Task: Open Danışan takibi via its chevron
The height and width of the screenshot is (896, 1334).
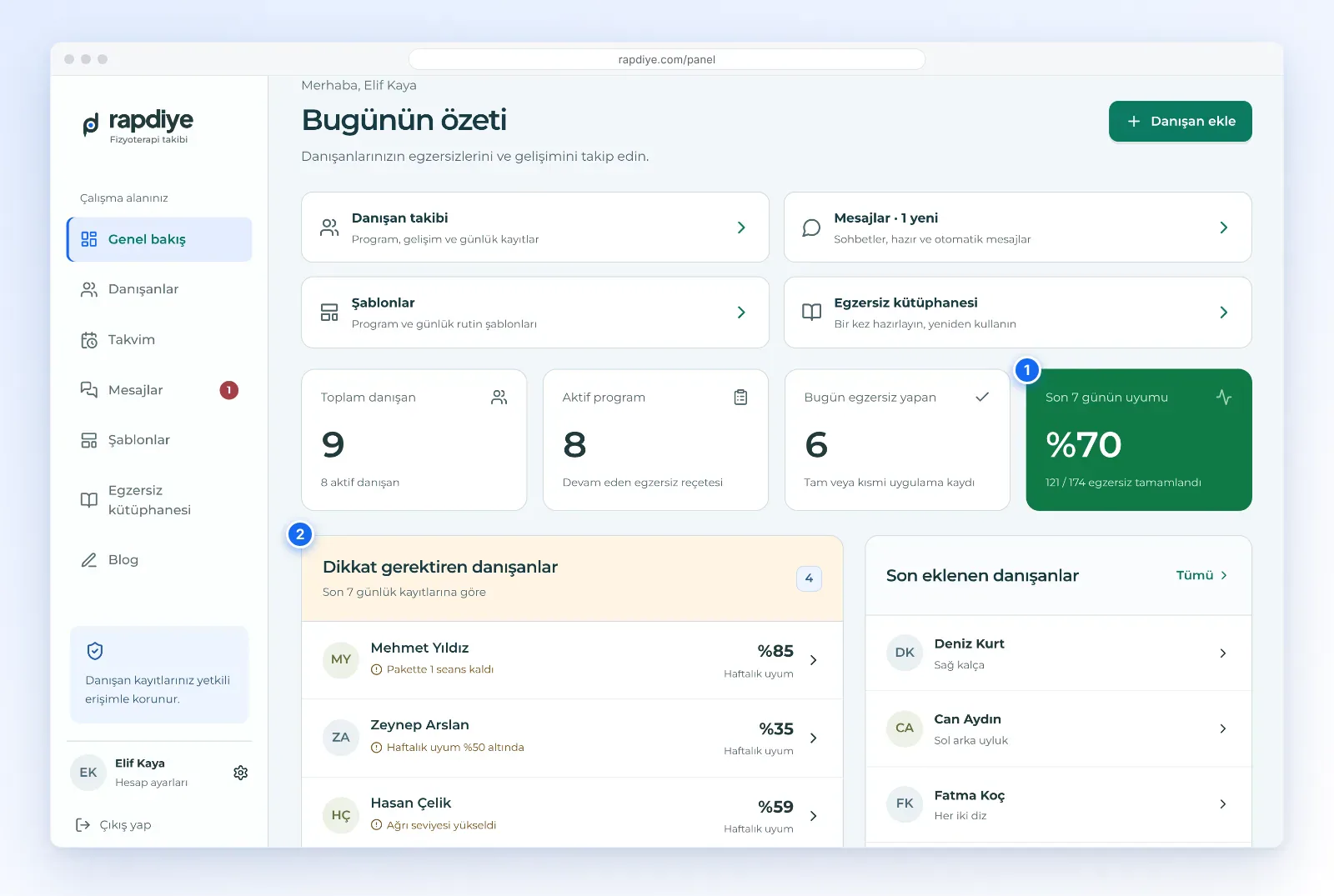Action: coord(741,228)
